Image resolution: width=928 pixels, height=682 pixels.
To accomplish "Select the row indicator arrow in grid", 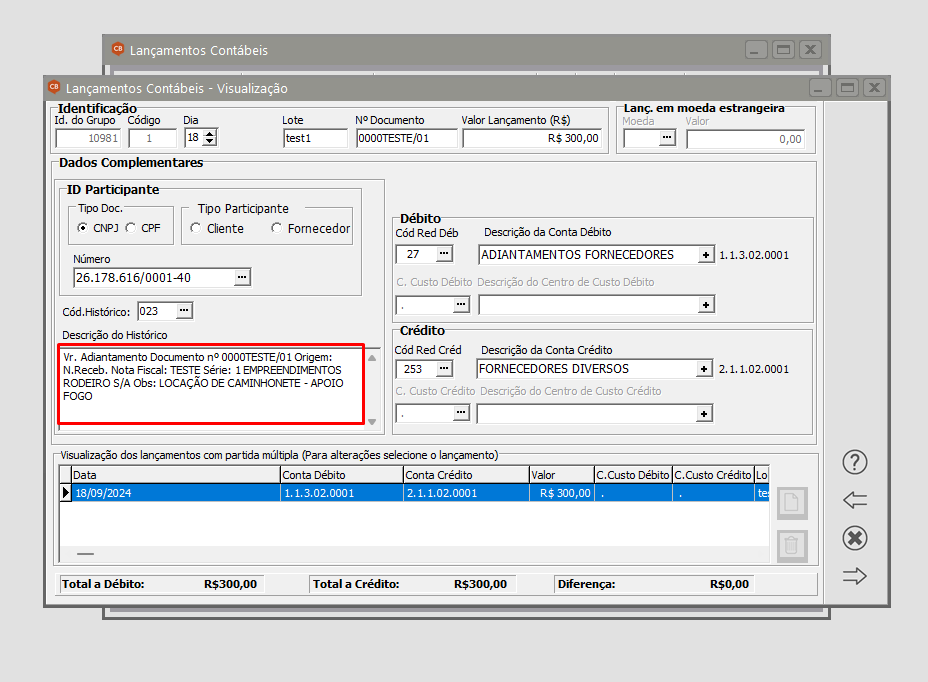I will (66, 493).
